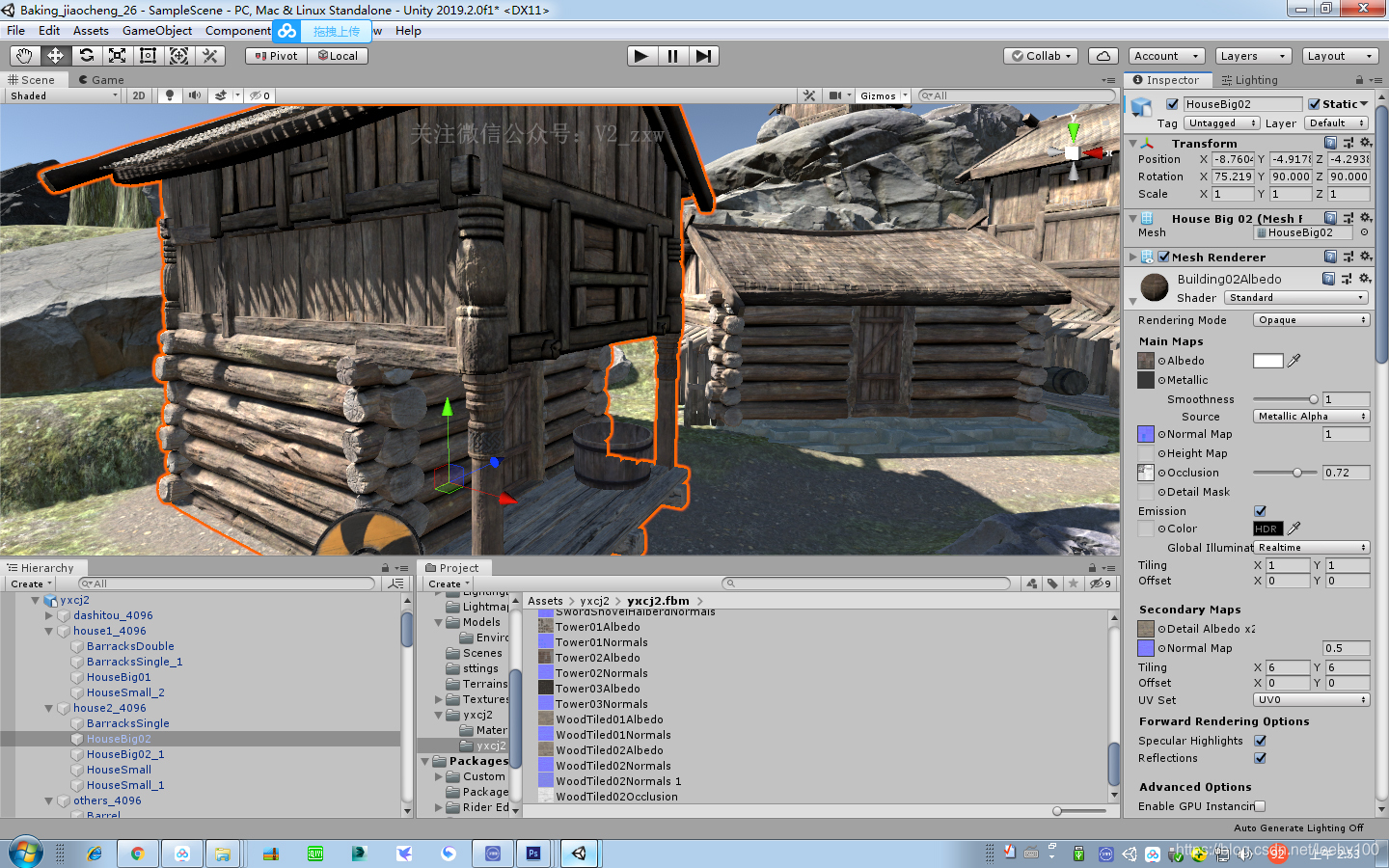Toggle 2D scene view mode
The image size is (1389, 868).
point(139,95)
